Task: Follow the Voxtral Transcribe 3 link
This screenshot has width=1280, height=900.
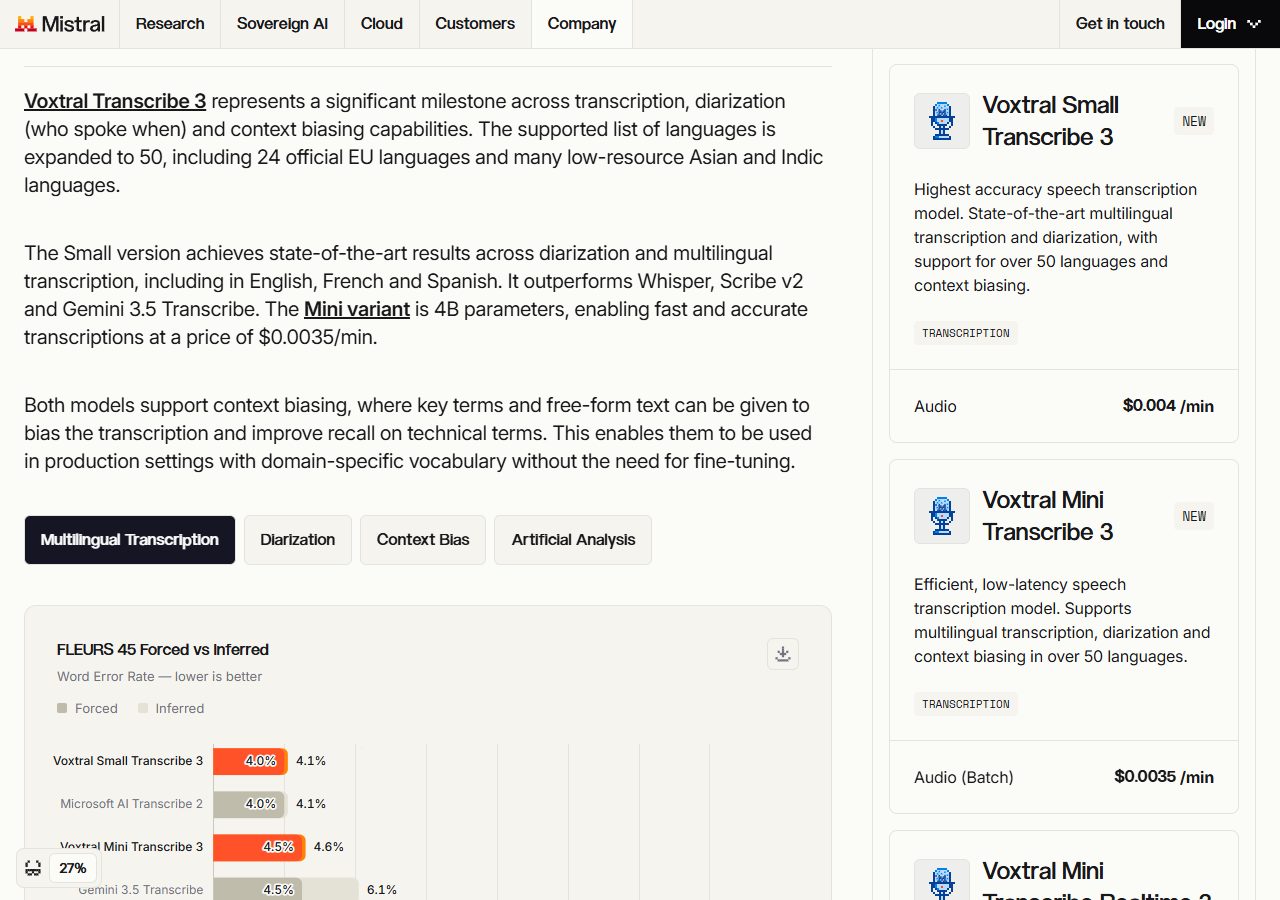Action: point(115,101)
